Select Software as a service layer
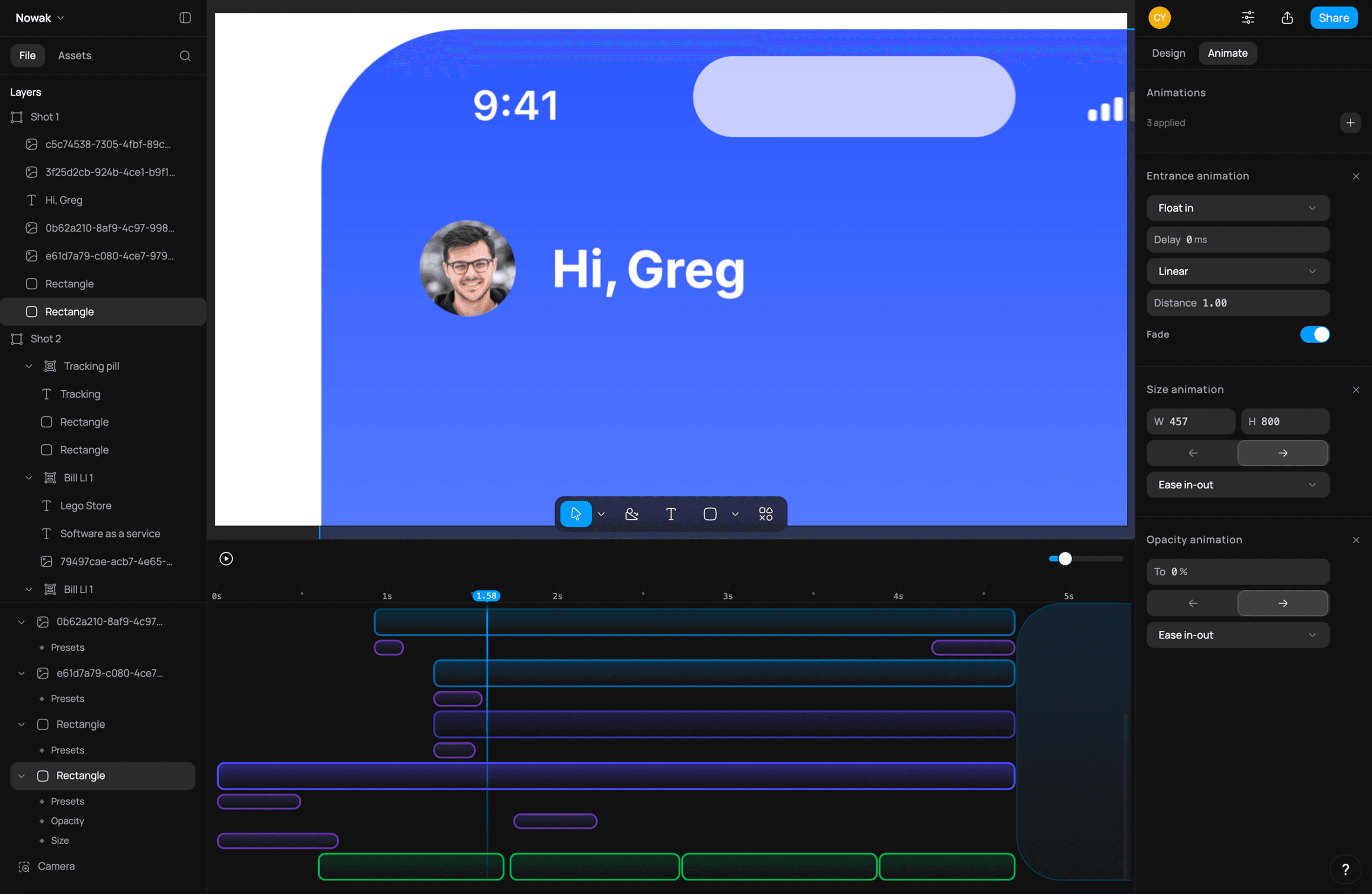Screen dimensions: 1372x894 tap(103, 534)
